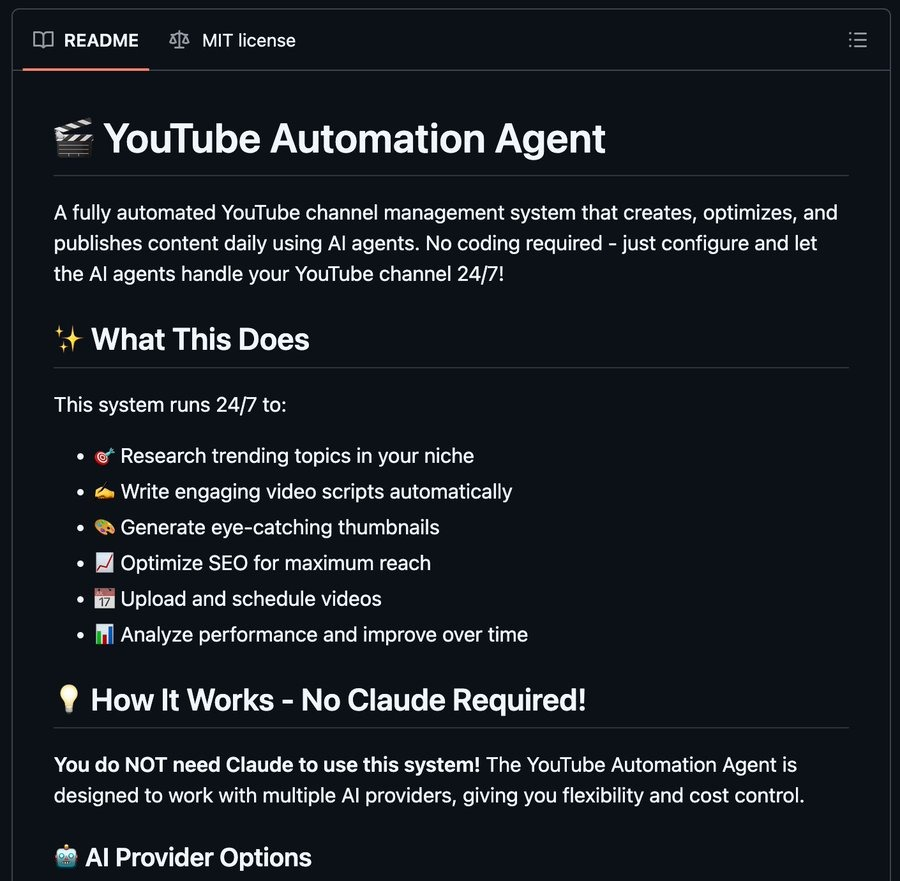Click the 'A fully automated YouTube channel' paragraph
This screenshot has height=881, width=900.
(x=445, y=243)
